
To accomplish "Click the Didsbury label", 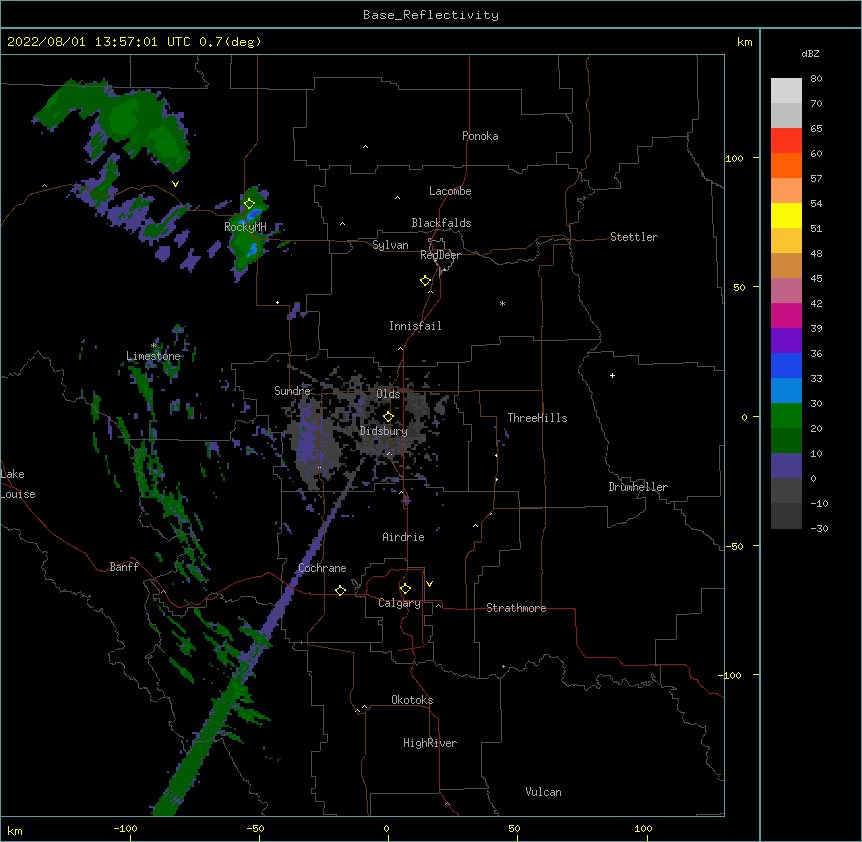I will (384, 431).
